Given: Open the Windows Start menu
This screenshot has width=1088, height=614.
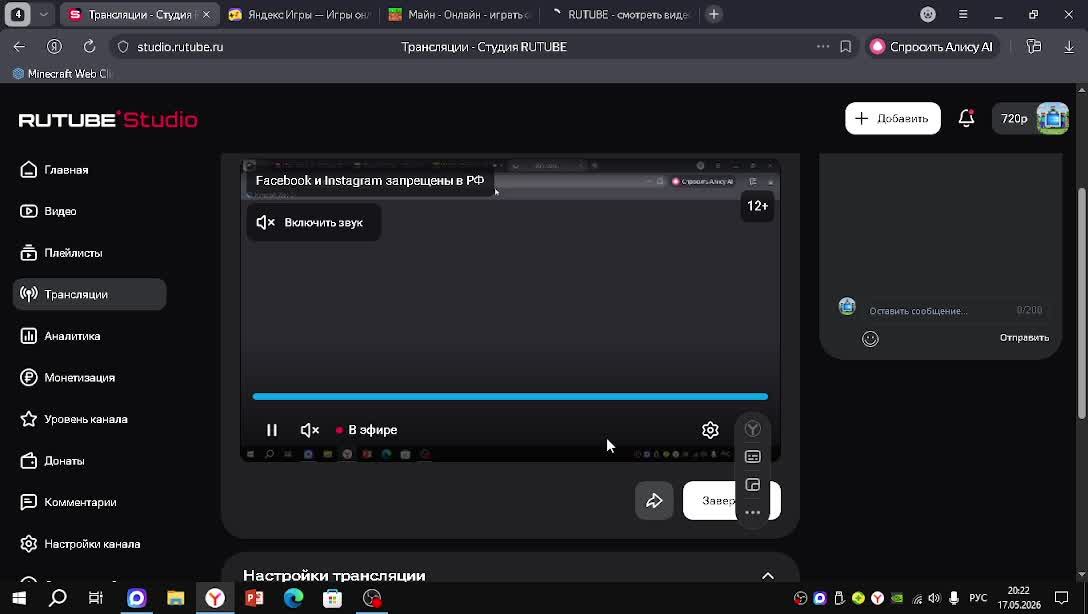Looking at the screenshot, I should tap(19, 598).
